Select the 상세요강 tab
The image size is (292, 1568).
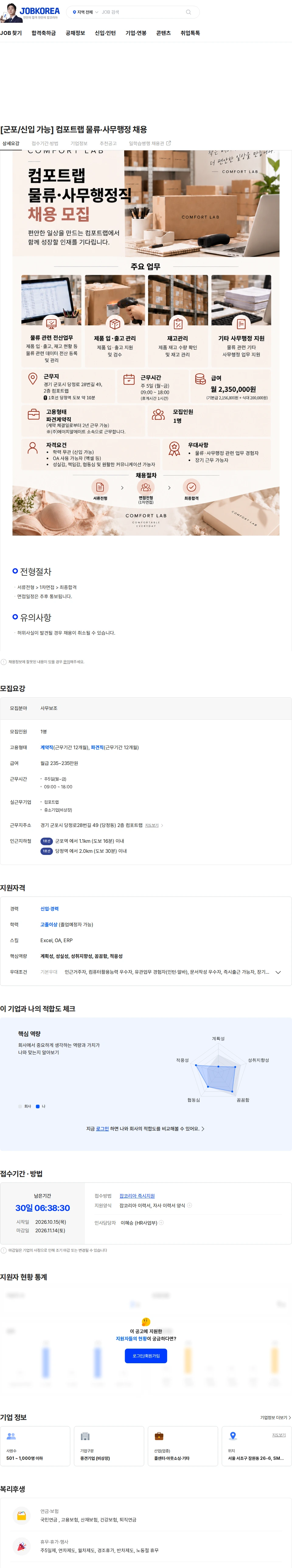coord(11,144)
